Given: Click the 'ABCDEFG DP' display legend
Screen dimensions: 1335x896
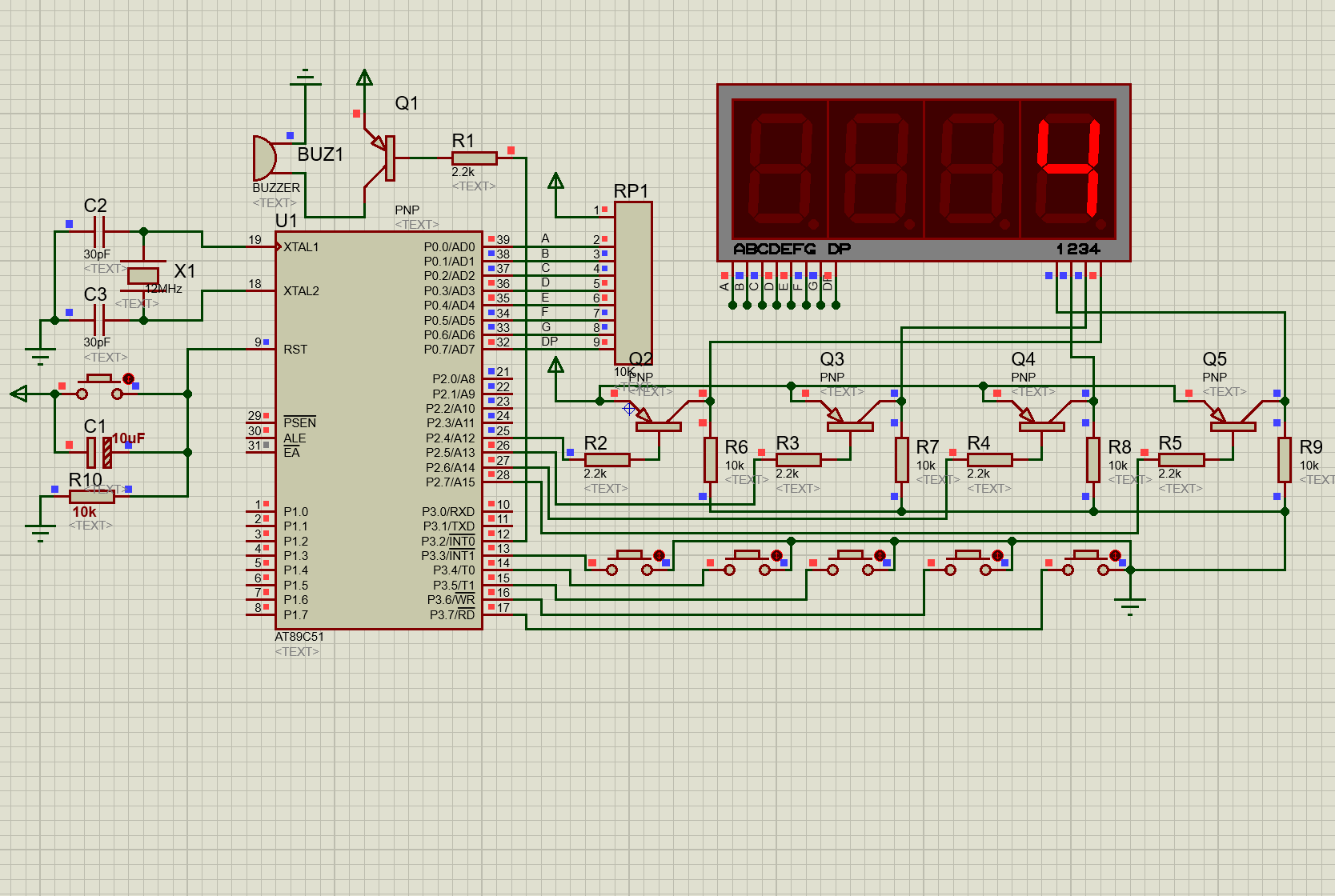Looking at the screenshot, I should click(x=792, y=249).
